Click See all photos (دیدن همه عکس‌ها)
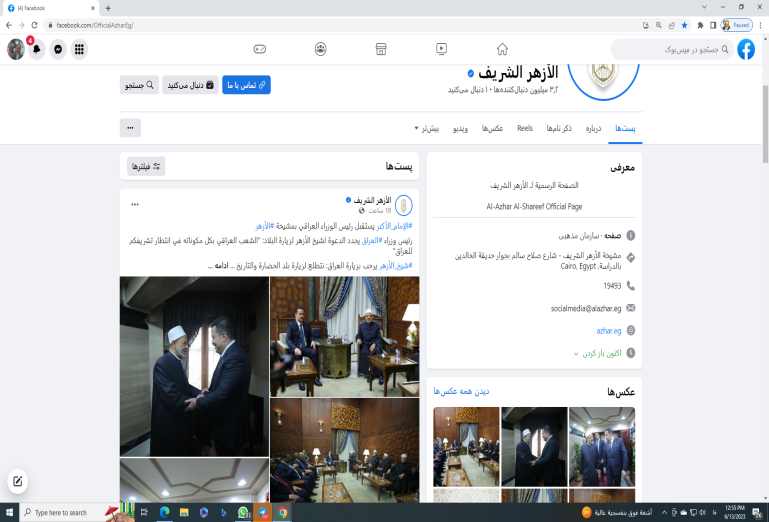This screenshot has width=769, height=522. point(461,391)
